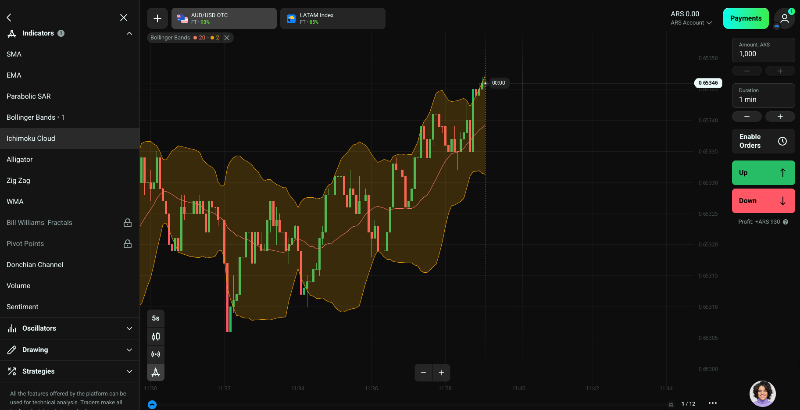This screenshot has height=410, width=800.
Task: Expand the Drawing section
Action: pos(69,350)
